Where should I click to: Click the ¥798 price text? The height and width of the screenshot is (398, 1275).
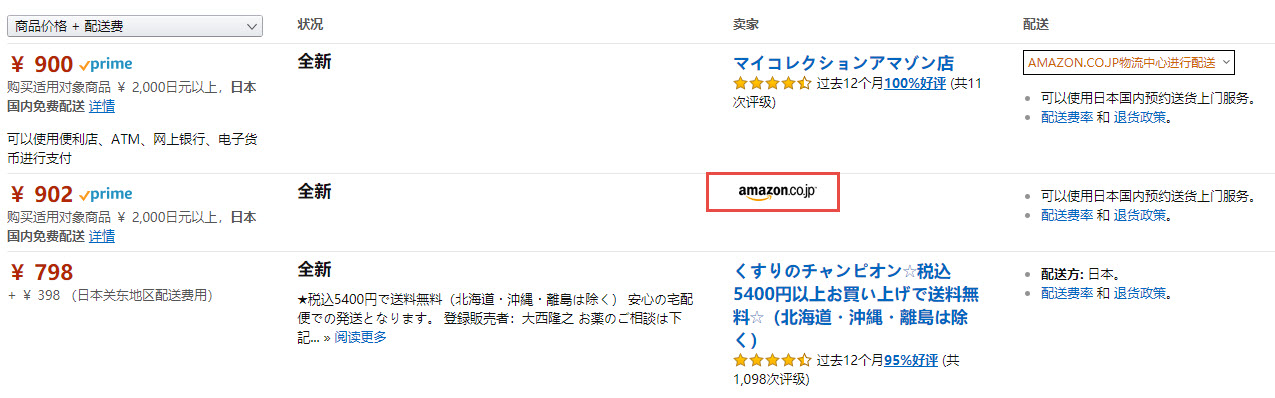pos(41,273)
